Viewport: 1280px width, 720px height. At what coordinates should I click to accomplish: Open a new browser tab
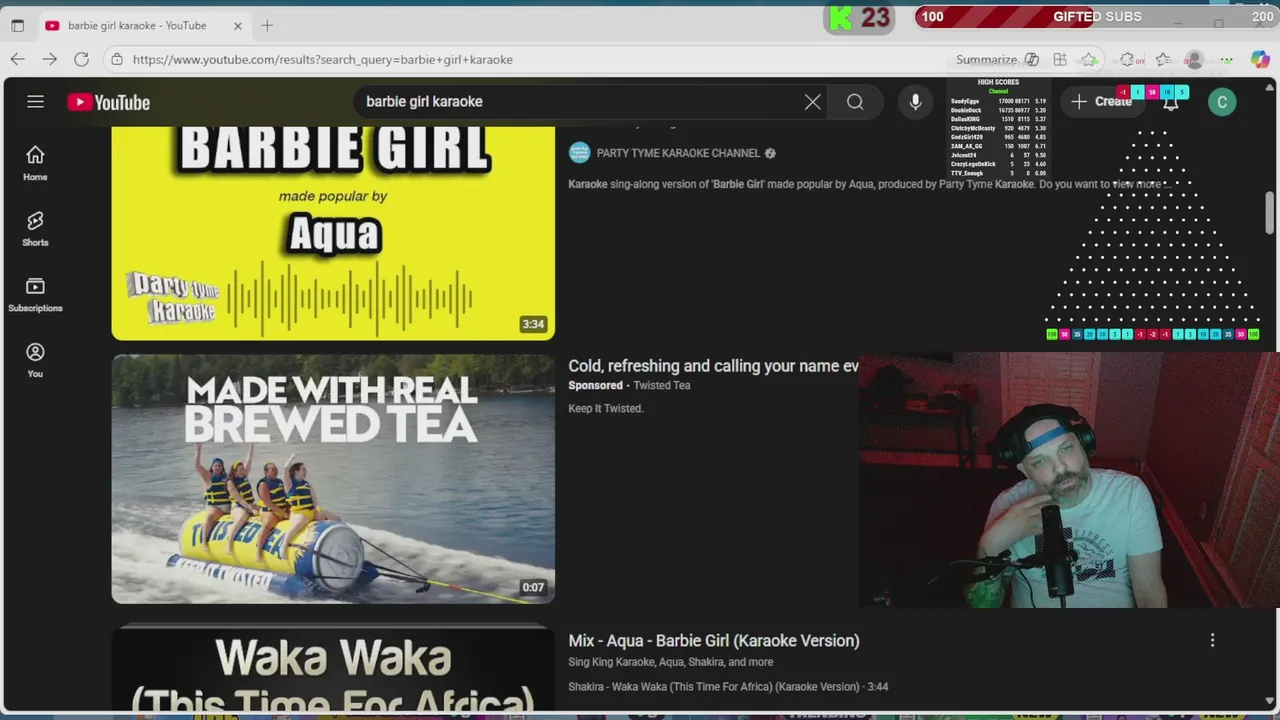click(x=267, y=25)
